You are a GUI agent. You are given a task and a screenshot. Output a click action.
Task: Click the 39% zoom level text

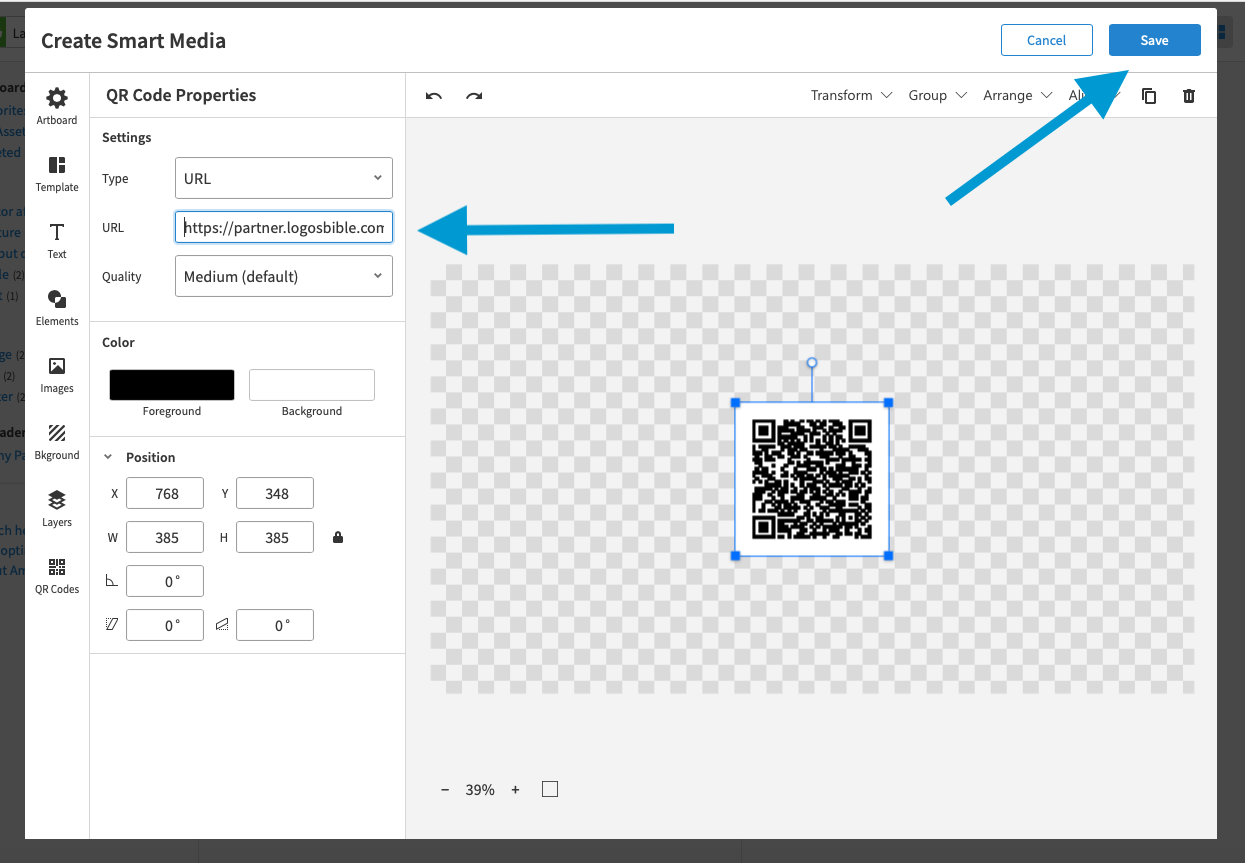480,790
